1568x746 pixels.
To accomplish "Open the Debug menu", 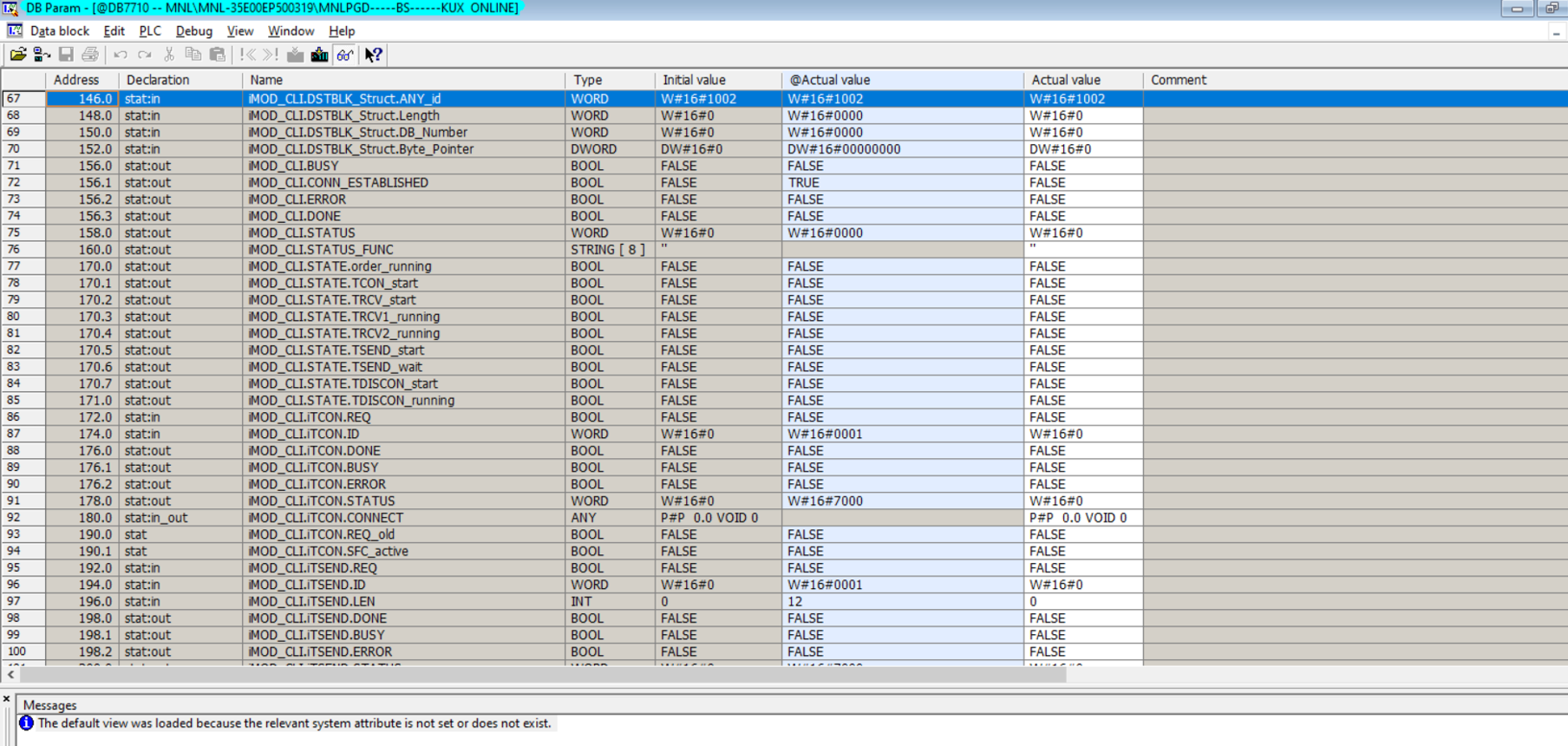I will pos(193,31).
